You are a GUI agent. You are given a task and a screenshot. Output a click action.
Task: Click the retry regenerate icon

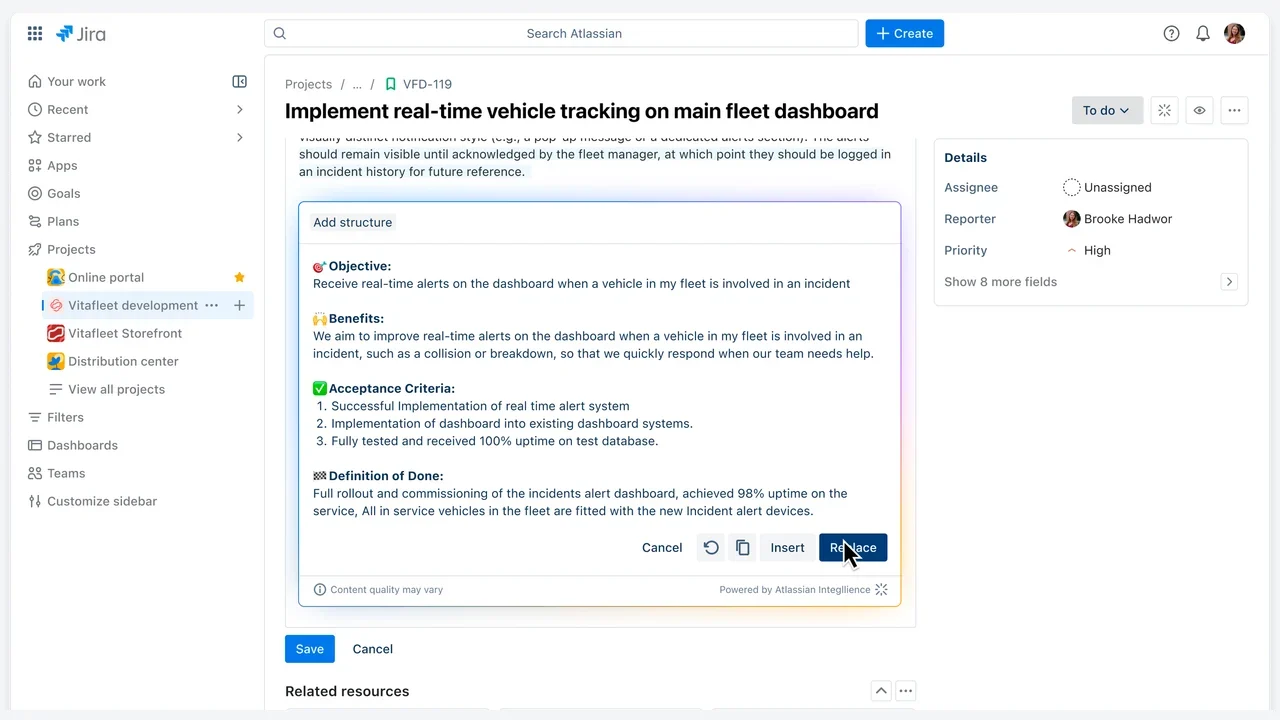[x=711, y=547]
